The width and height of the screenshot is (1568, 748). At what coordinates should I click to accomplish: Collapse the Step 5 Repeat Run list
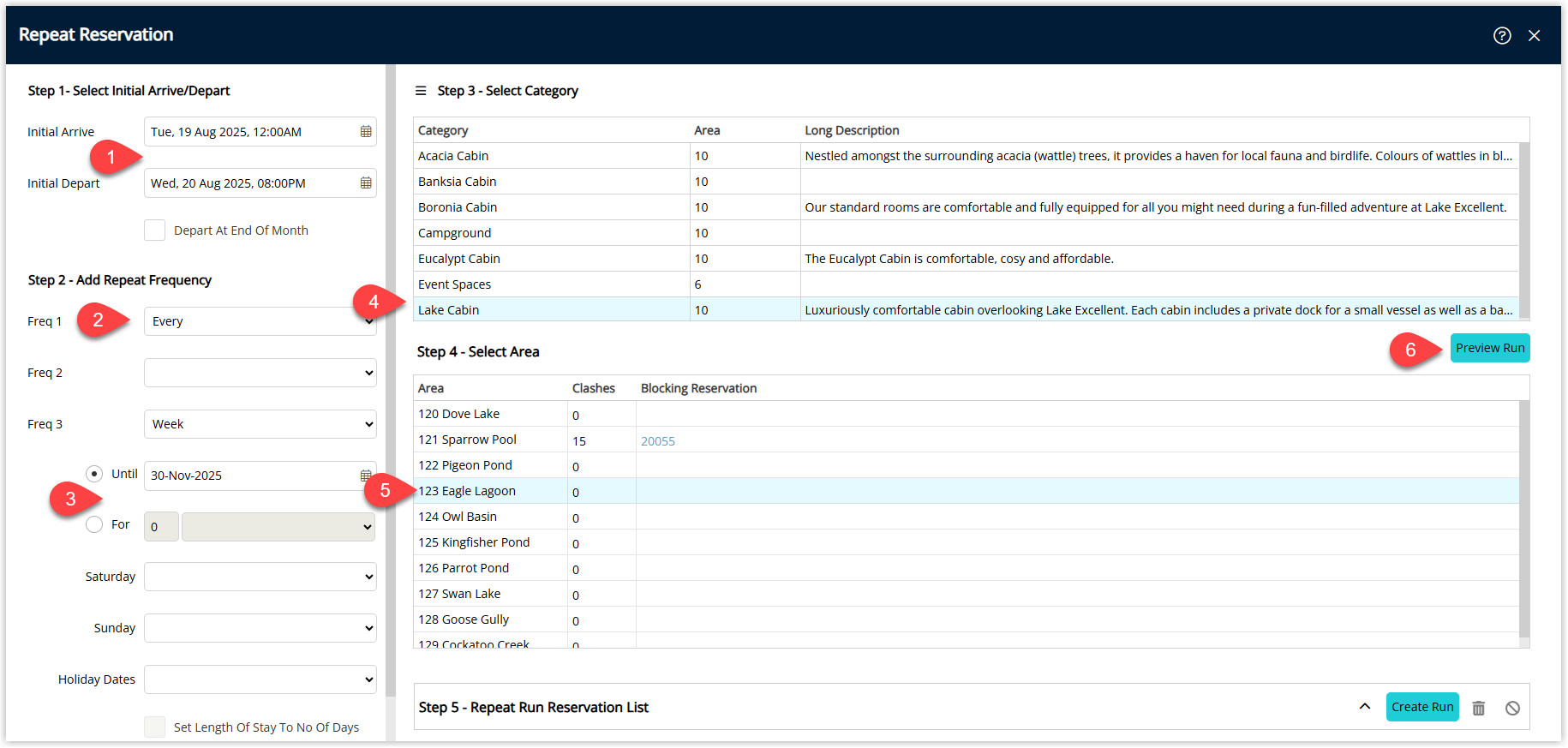pos(1365,707)
